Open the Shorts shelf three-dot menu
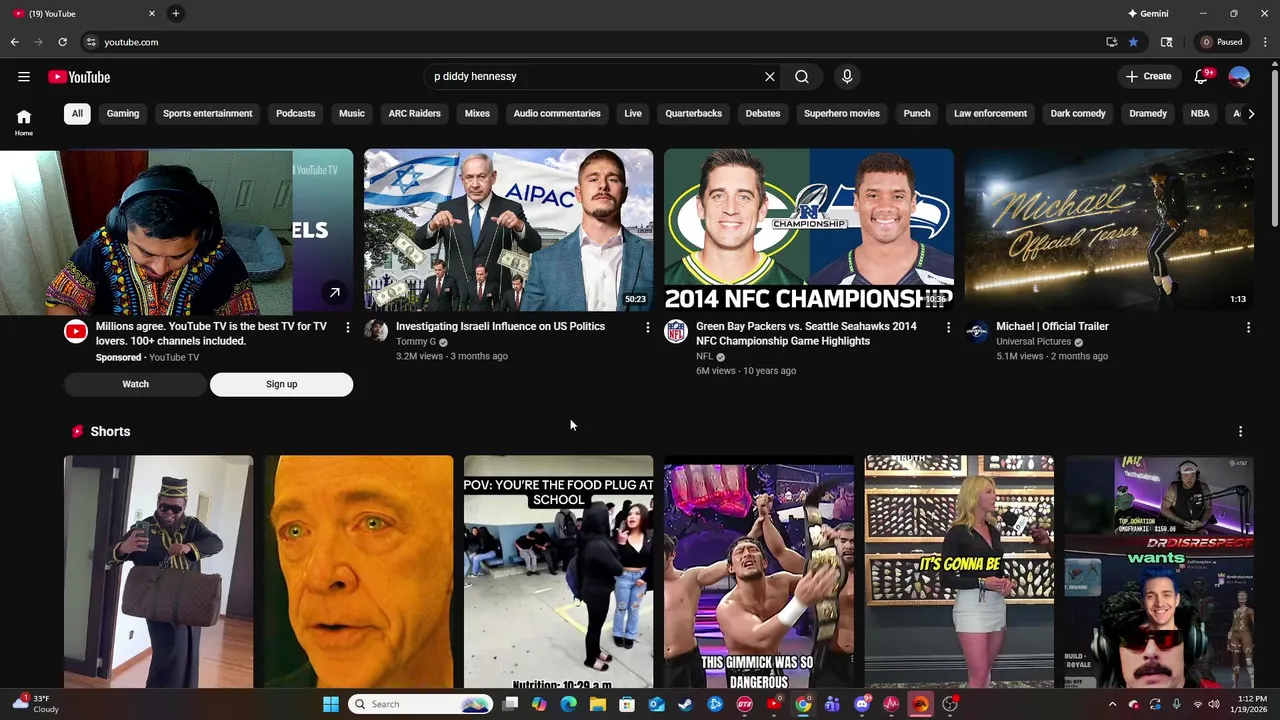1280x720 pixels. click(x=1240, y=432)
